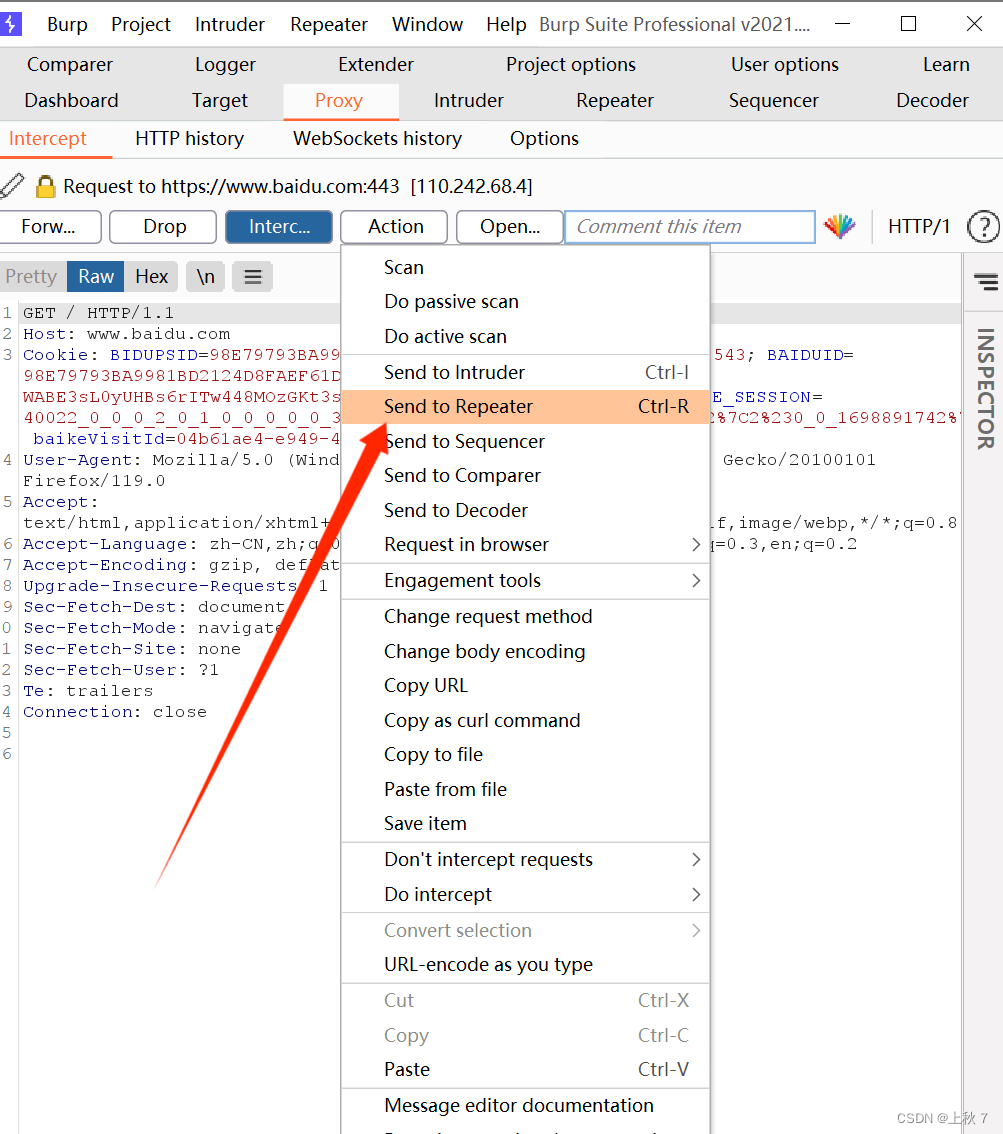The image size is (1003, 1134).
Task: Open the Dashboard tab
Action: pos(72,101)
